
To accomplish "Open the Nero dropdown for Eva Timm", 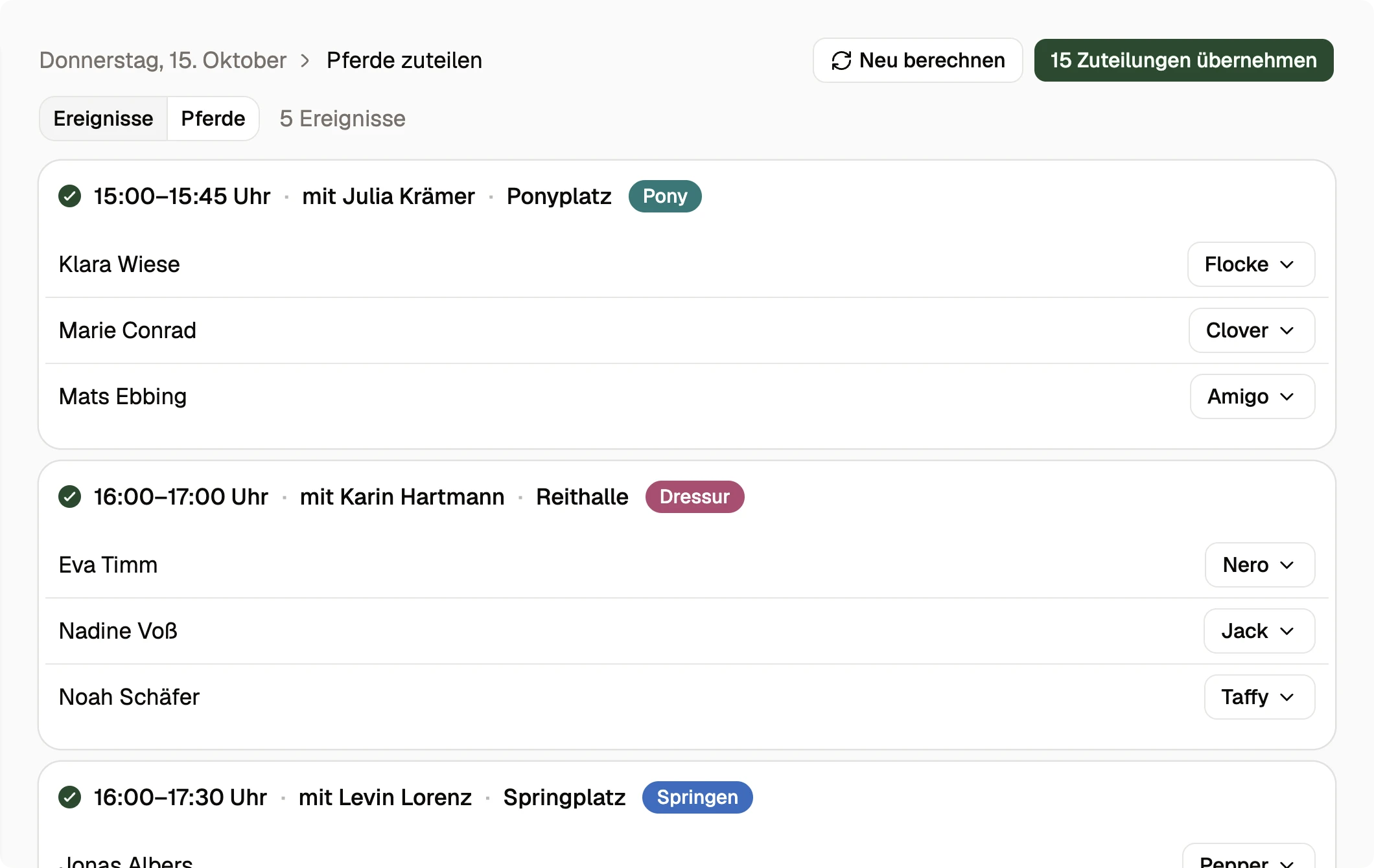I will point(1260,565).
